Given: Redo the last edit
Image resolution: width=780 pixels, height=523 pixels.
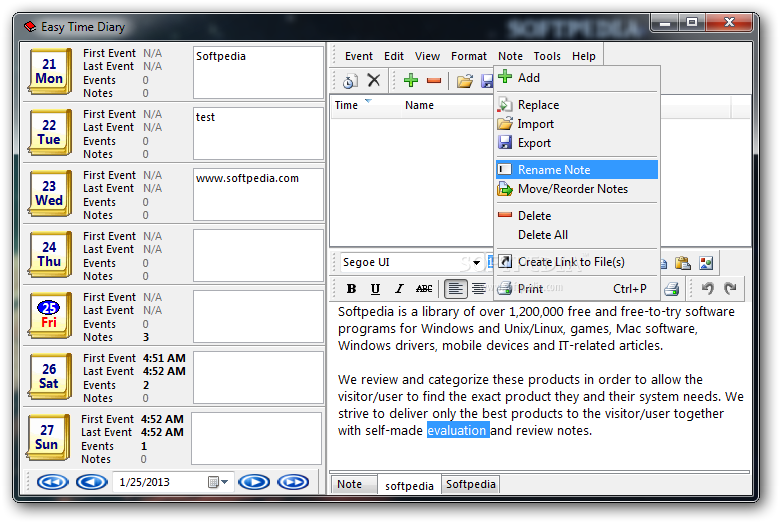Looking at the screenshot, I should pos(730,288).
